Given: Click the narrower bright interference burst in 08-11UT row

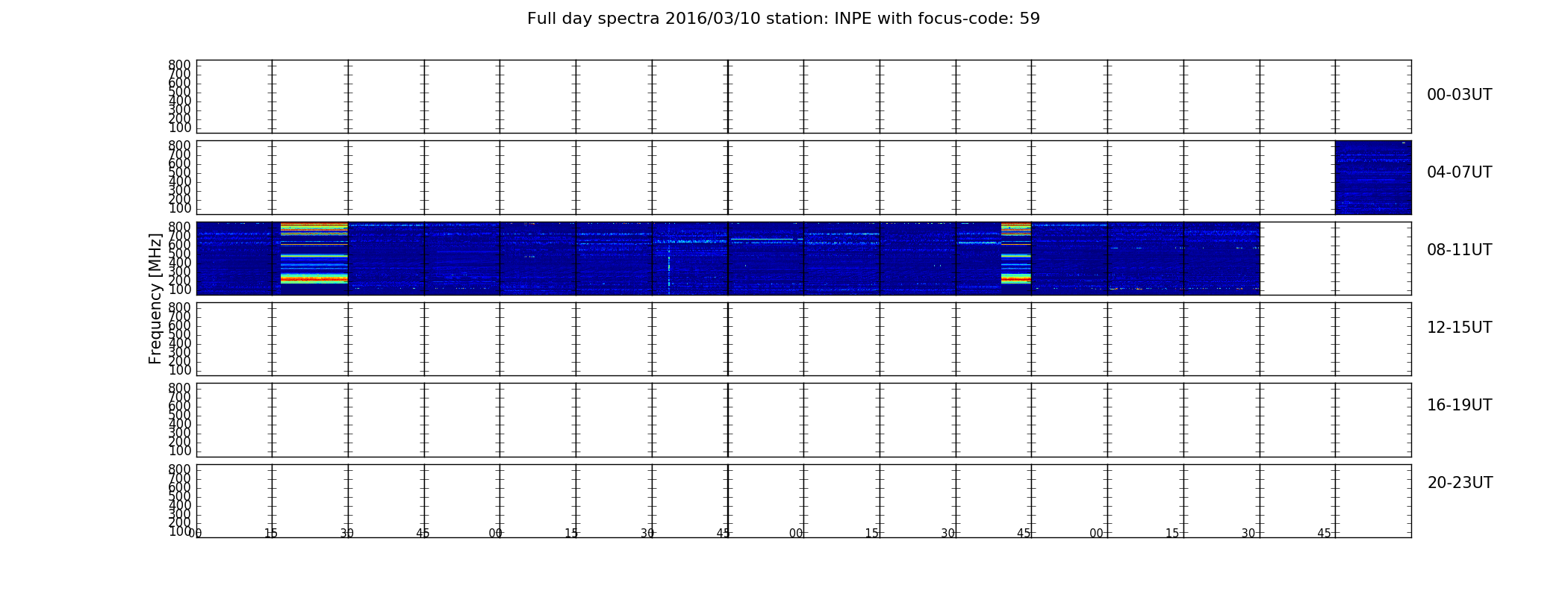Looking at the screenshot, I should point(1015,254).
